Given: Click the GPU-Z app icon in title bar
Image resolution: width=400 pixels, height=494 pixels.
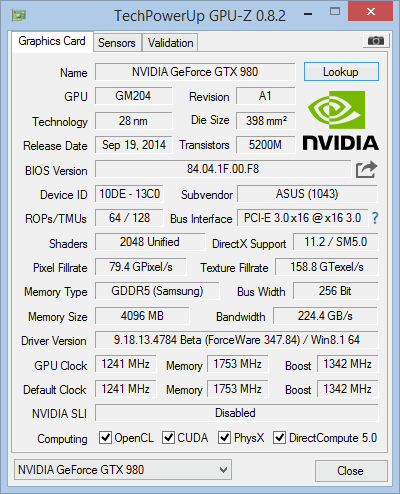Looking at the screenshot, I should pyautogui.click(x=19, y=15).
